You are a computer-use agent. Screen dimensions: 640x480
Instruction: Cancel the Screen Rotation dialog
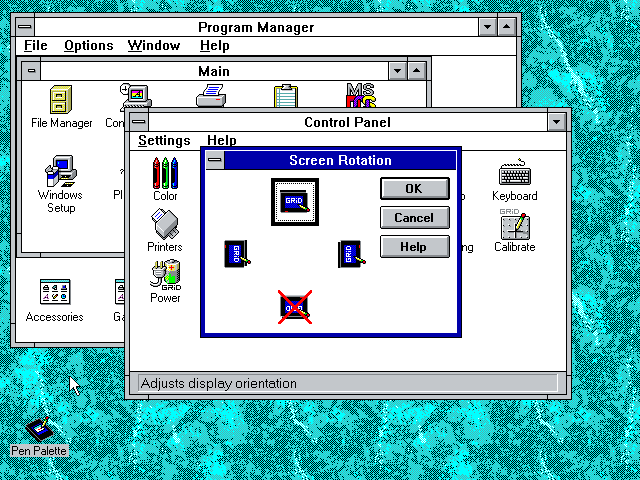(415, 218)
